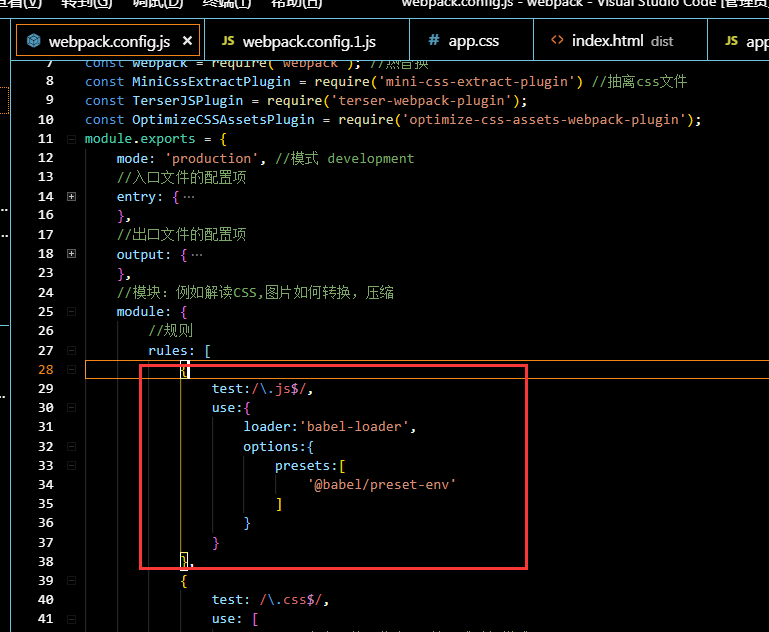Click 'babel-loader' string on line 31

click(x=354, y=427)
